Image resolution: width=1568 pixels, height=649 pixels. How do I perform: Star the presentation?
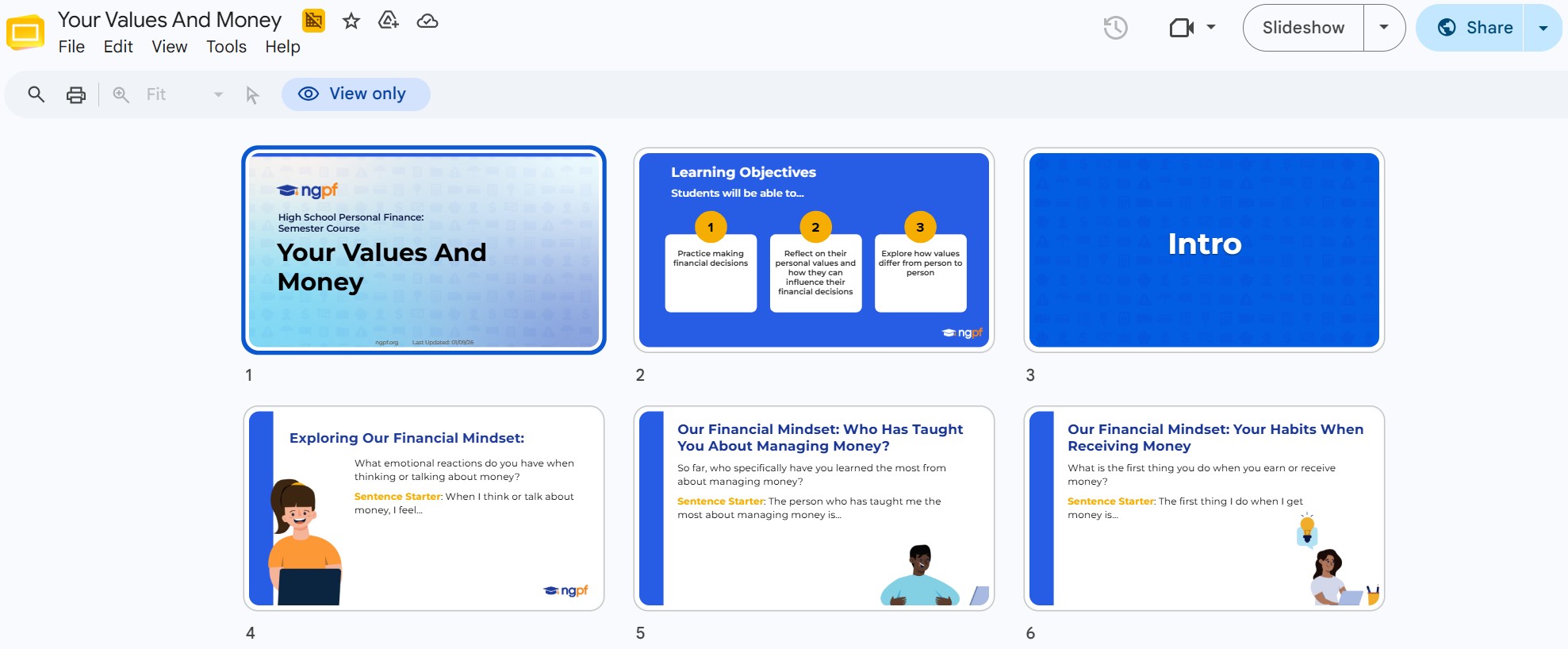pos(351,21)
